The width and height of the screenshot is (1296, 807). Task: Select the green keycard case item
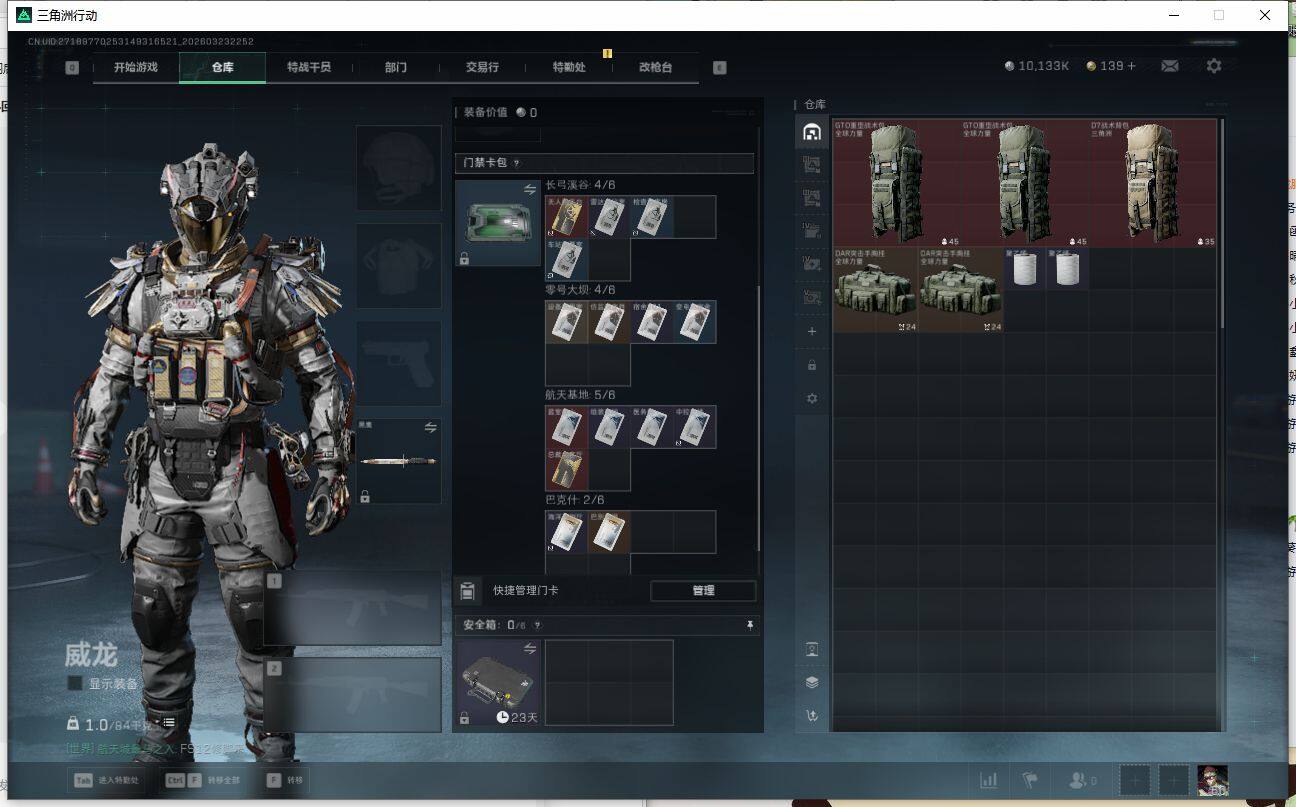tap(498, 223)
